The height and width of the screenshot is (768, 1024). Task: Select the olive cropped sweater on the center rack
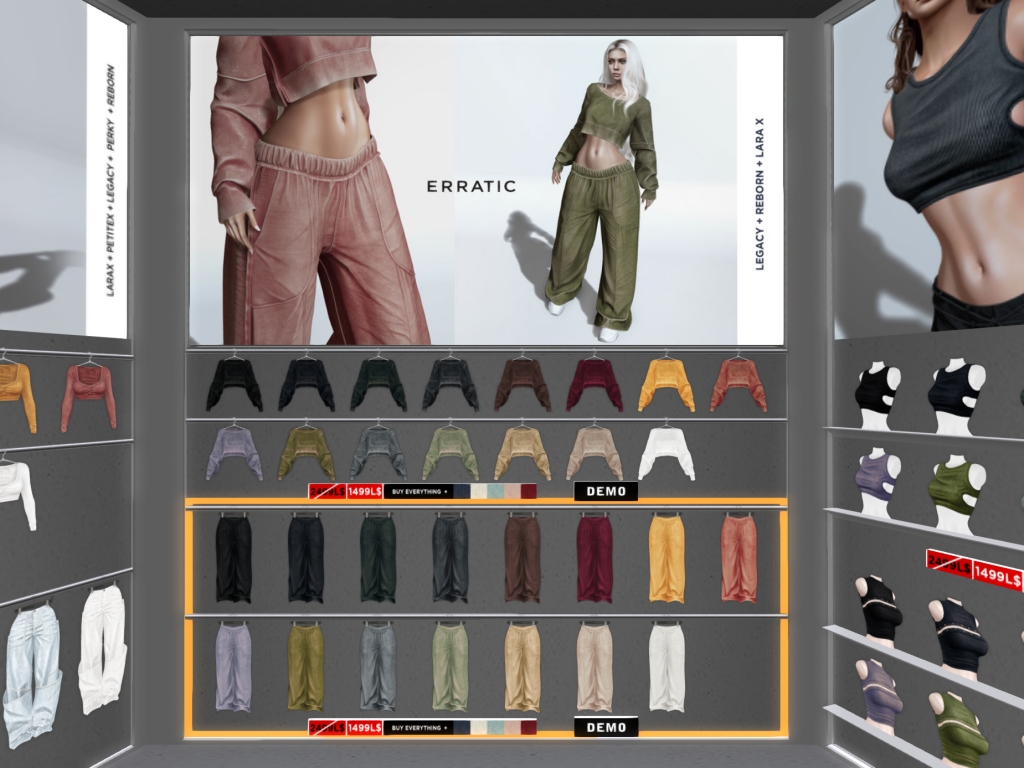(306, 453)
